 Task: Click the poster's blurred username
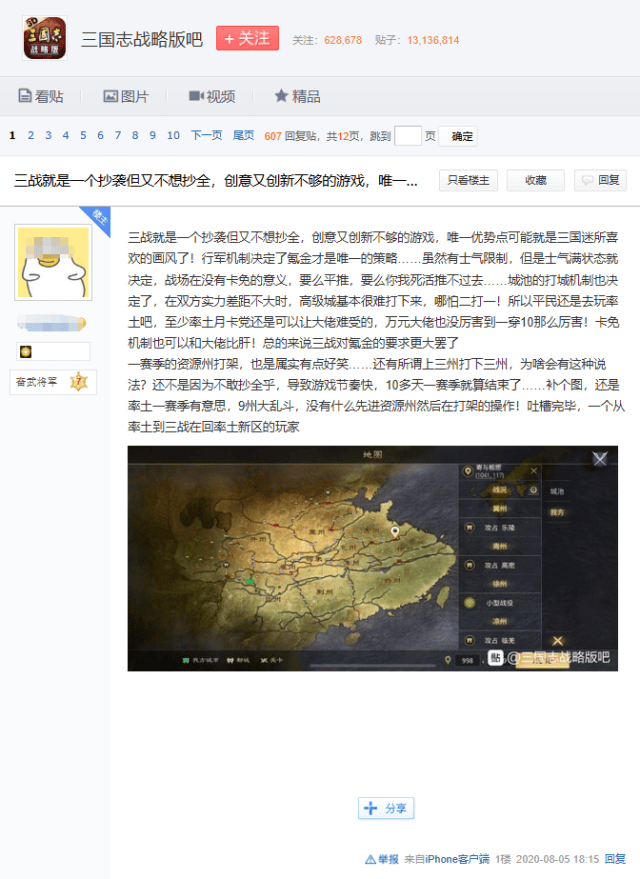pyautogui.click(x=52, y=323)
